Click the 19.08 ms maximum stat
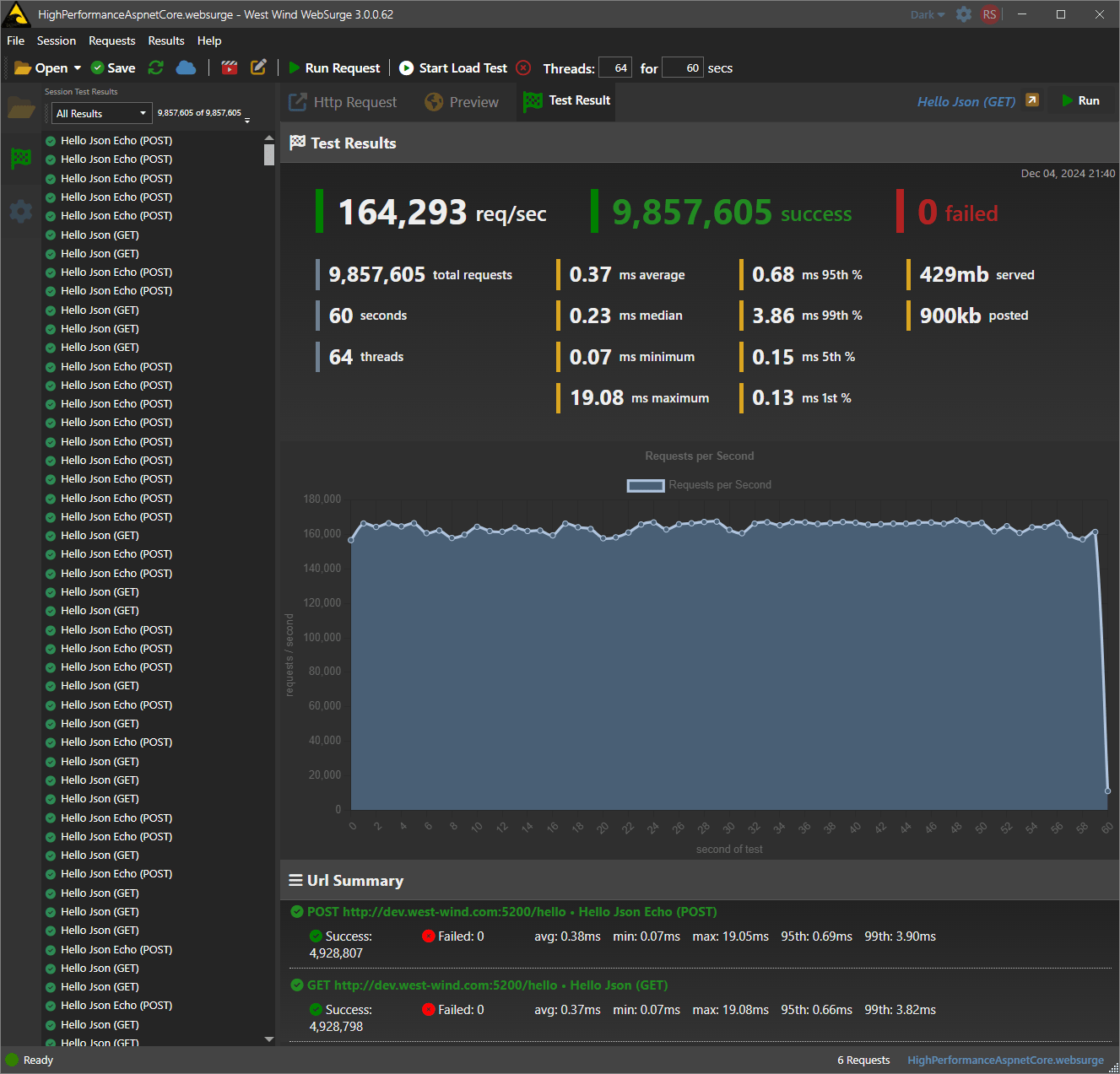Screen dimensions: 1120x1074 coord(639,397)
